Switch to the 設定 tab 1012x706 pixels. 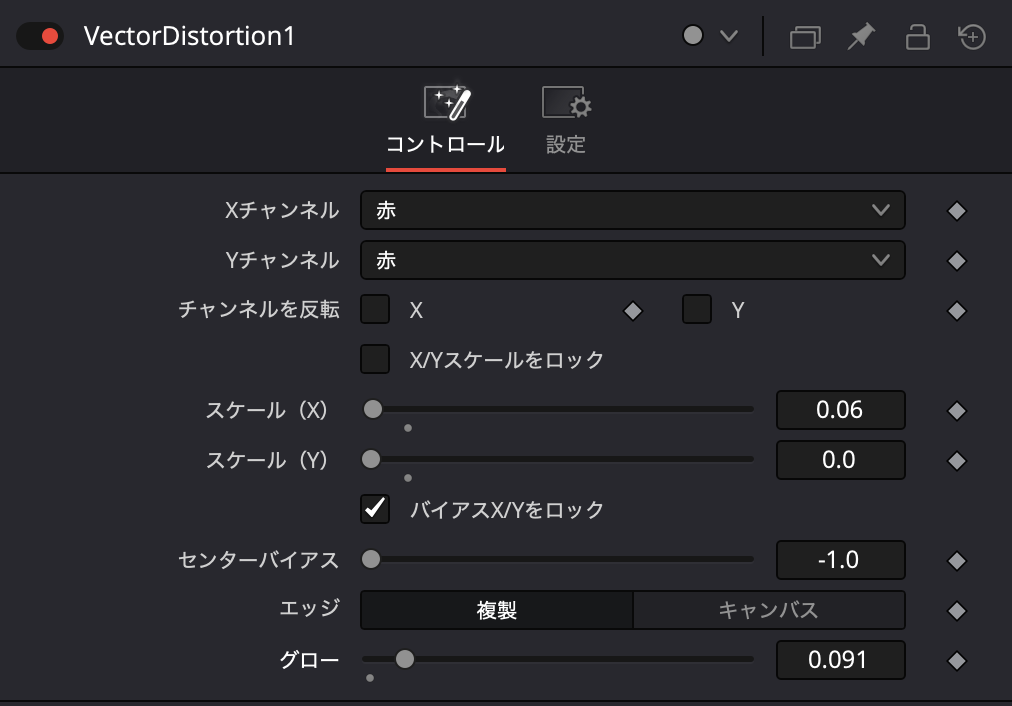click(x=566, y=121)
